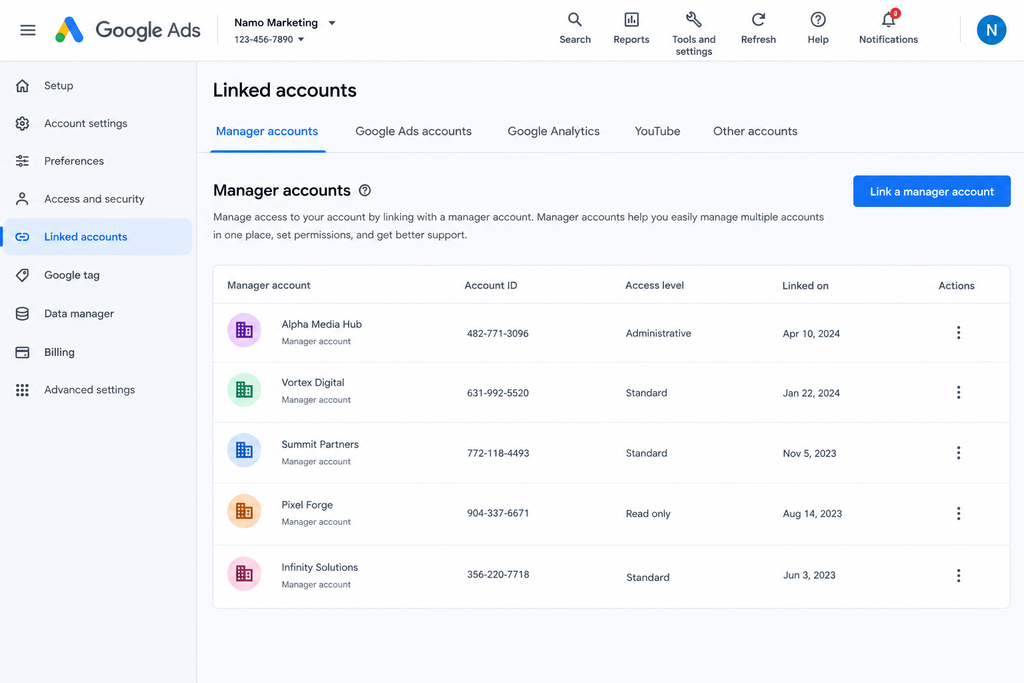Click the Manager account column header
Screen dimensions: 1024x683
[x=268, y=285]
